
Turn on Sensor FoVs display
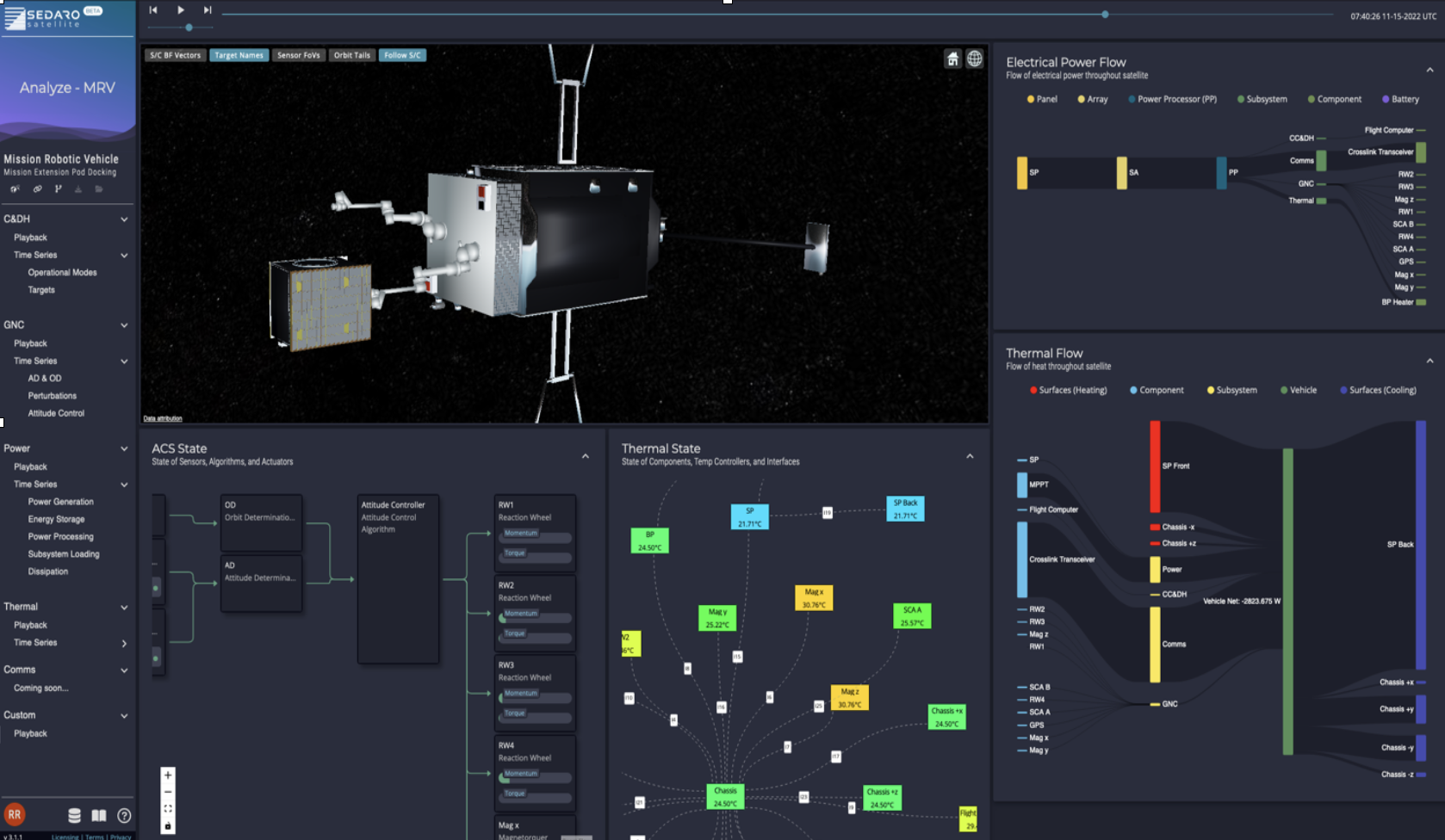click(298, 55)
